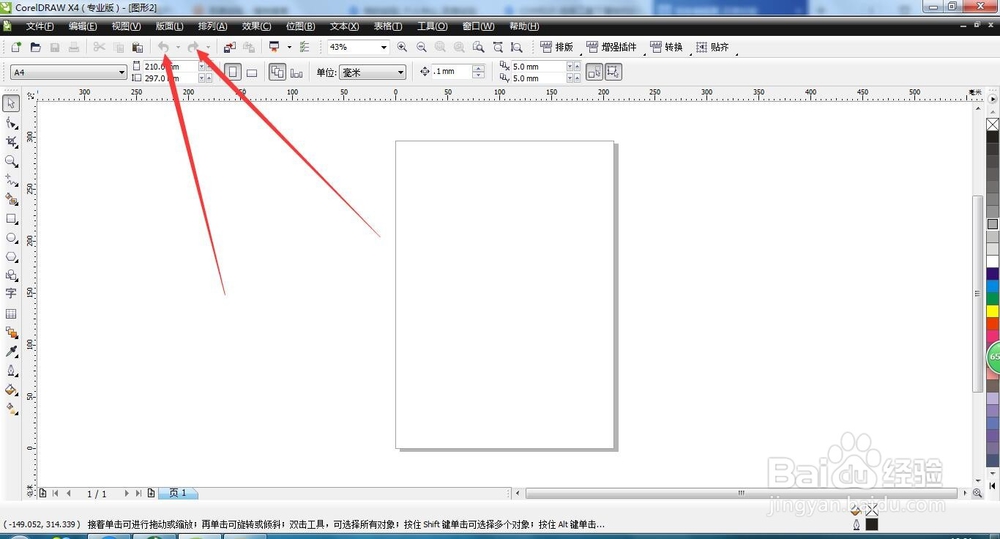Image resolution: width=1000 pixels, height=539 pixels.
Task: Select the Pick tool in the toolbox
Action: click(11, 103)
